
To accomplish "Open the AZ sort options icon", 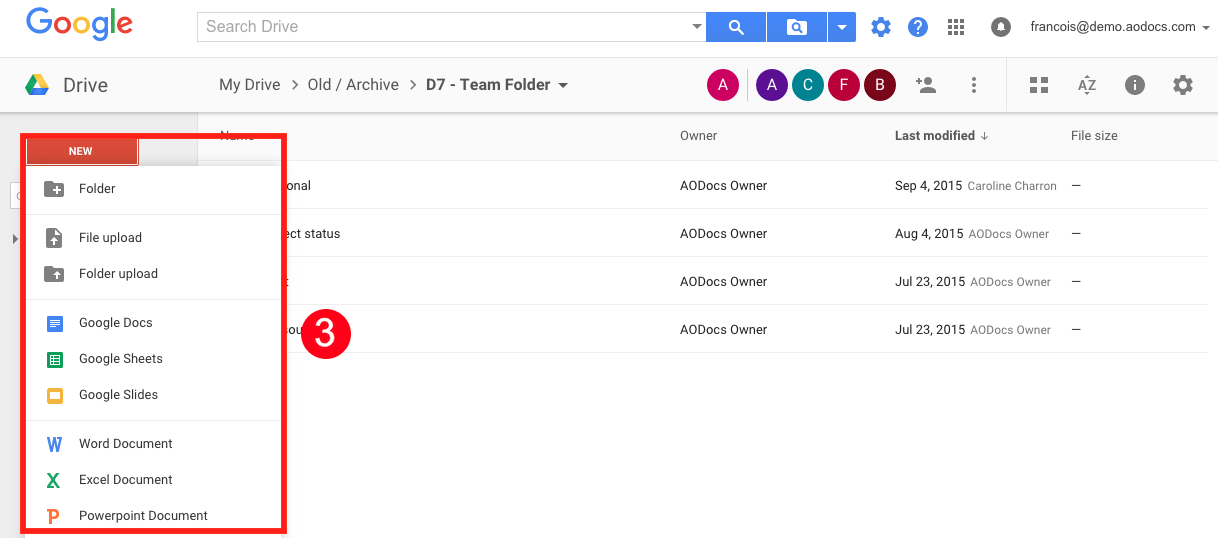I will pyautogui.click(x=1087, y=85).
